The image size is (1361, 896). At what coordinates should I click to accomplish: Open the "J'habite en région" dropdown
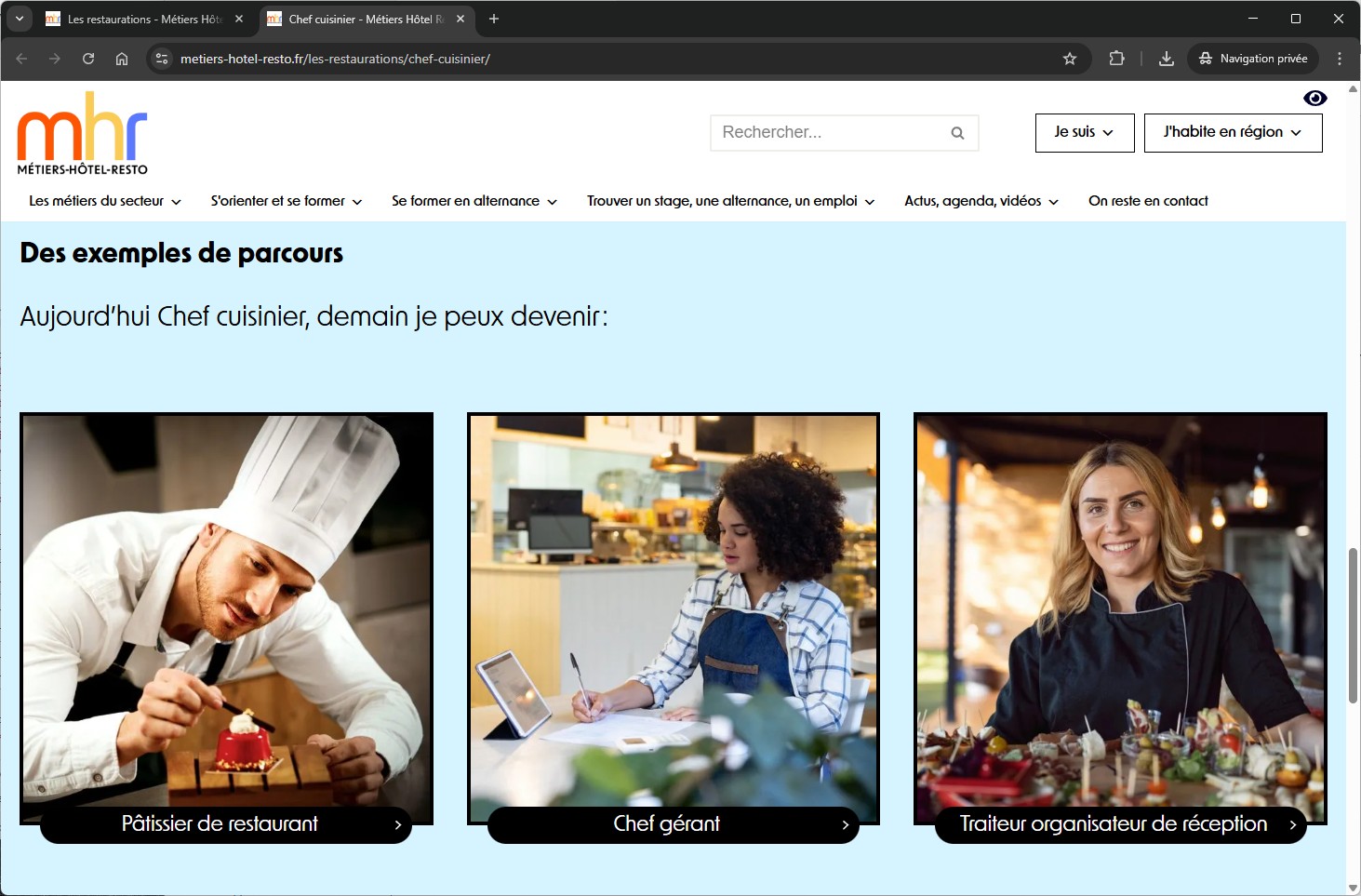(x=1232, y=132)
